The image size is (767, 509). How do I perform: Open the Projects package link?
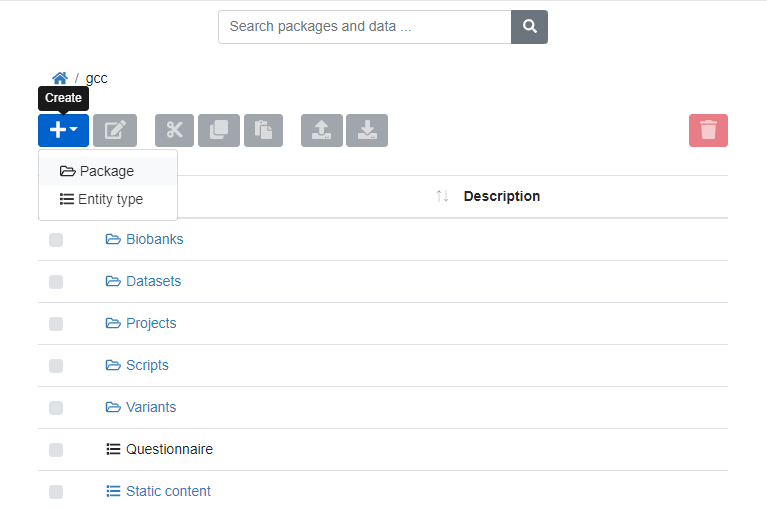pos(150,323)
